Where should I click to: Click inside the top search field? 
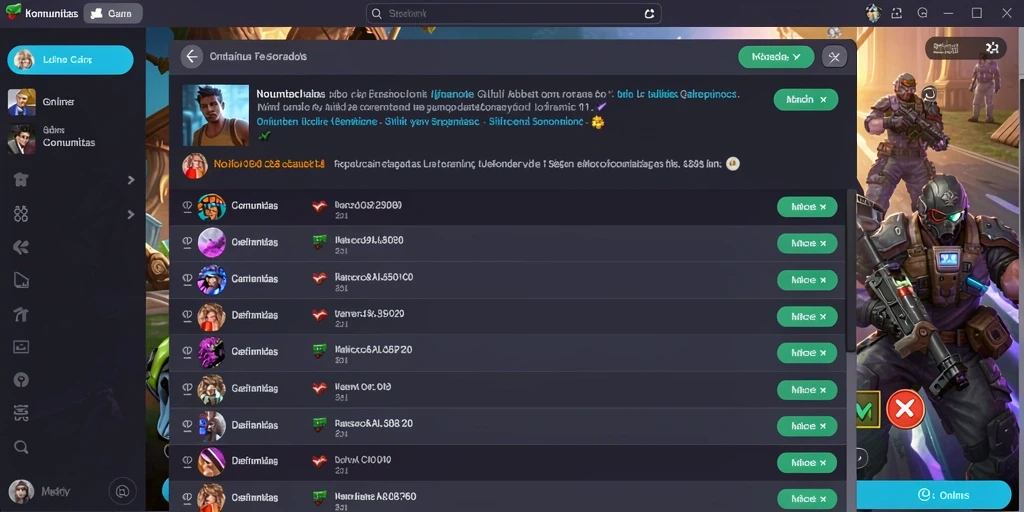click(x=513, y=13)
